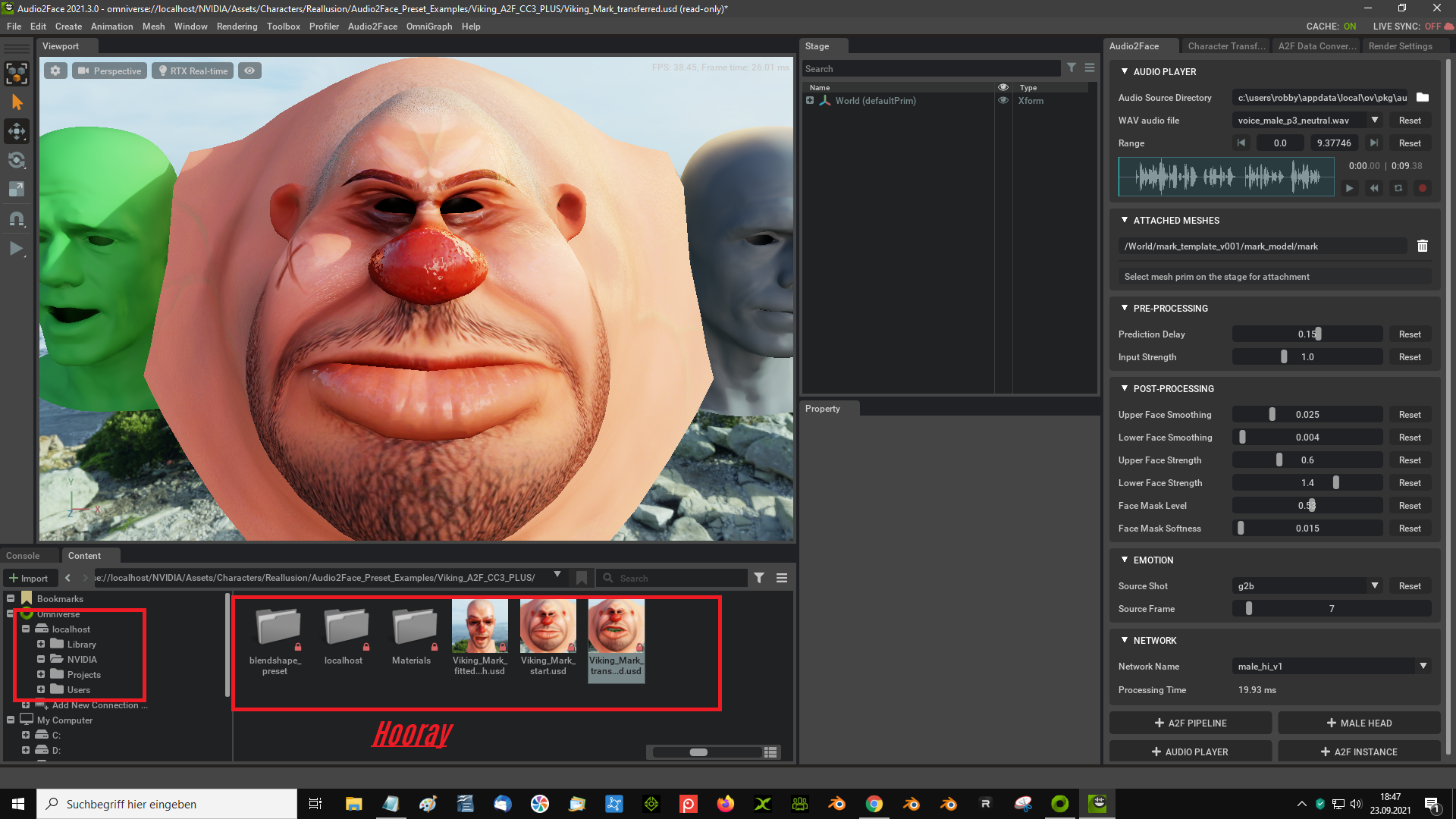The image size is (1456, 819).
Task: Open WAV audio file dropdown
Action: click(x=1375, y=120)
